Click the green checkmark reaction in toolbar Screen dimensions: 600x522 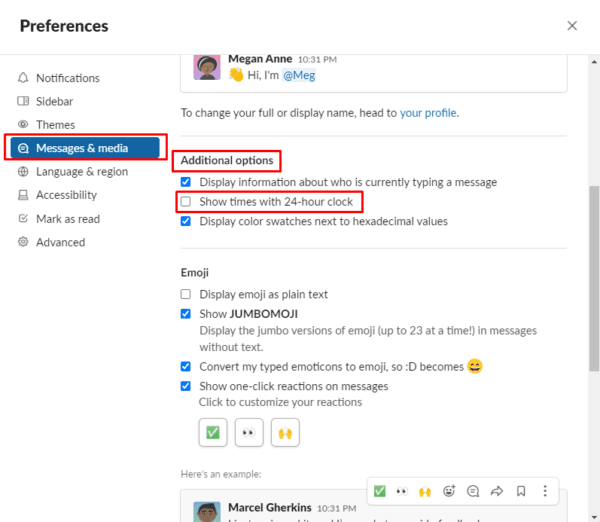click(x=379, y=491)
